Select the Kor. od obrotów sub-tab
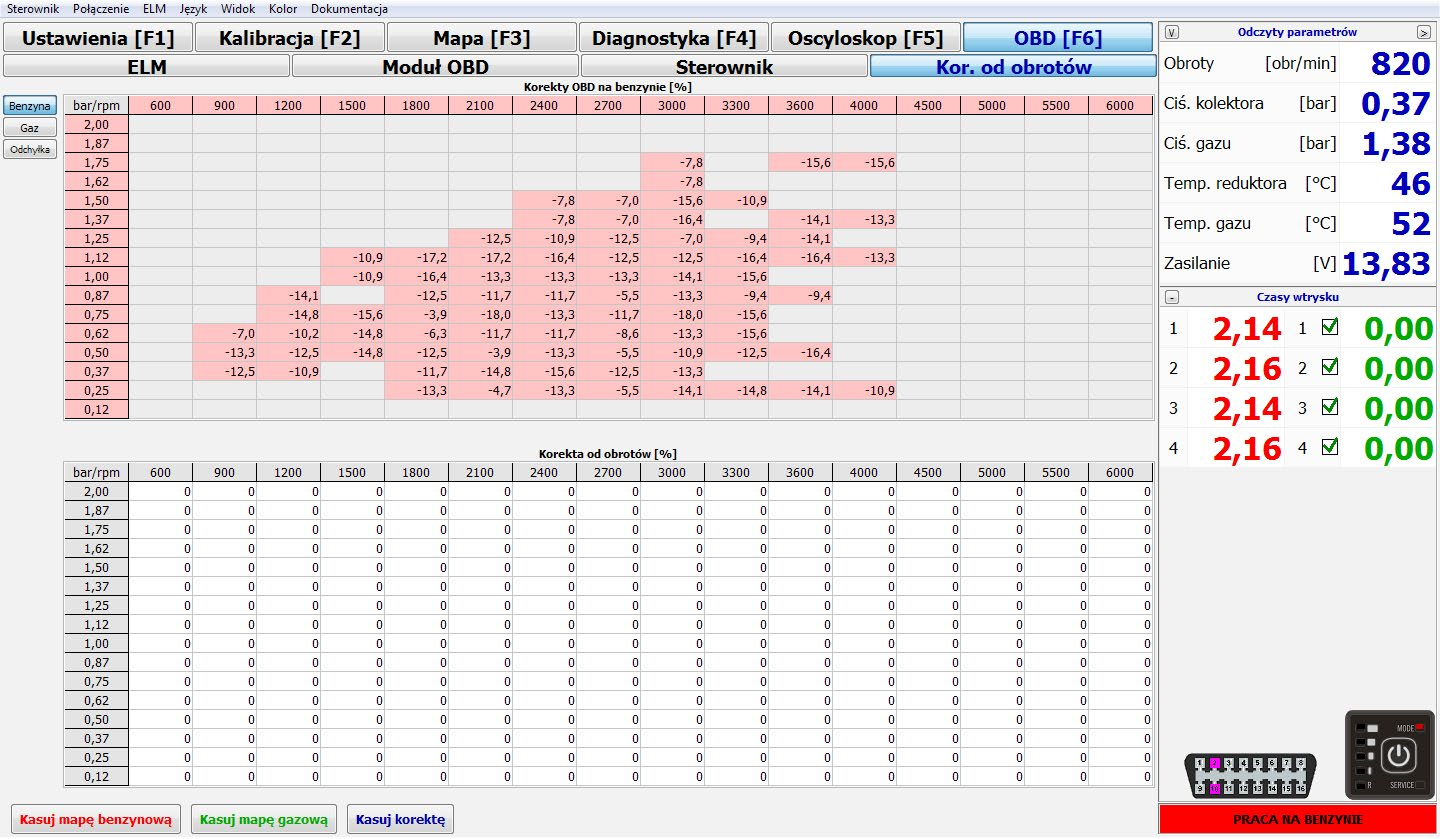Viewport: 1440px width, 839px height. 1013,67
